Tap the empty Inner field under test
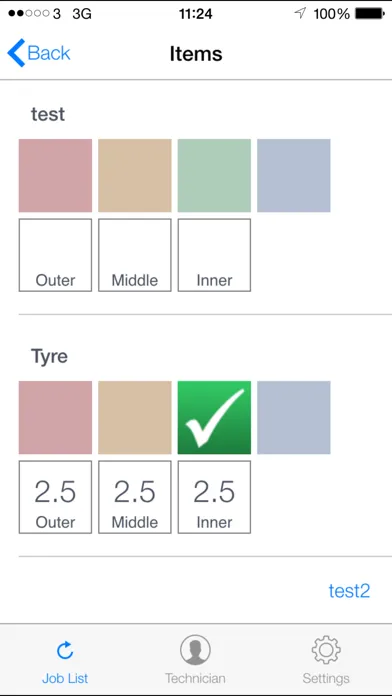Viewport: 392px width, 696px height. pos(214,255)
